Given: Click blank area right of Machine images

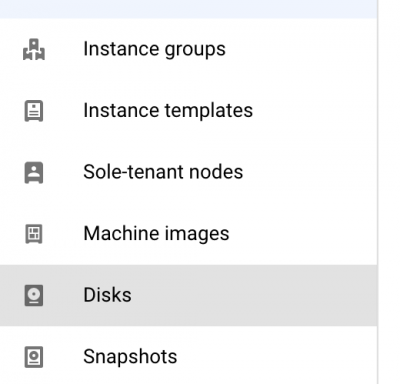Looking at the screenshot, I should point(302,234).
